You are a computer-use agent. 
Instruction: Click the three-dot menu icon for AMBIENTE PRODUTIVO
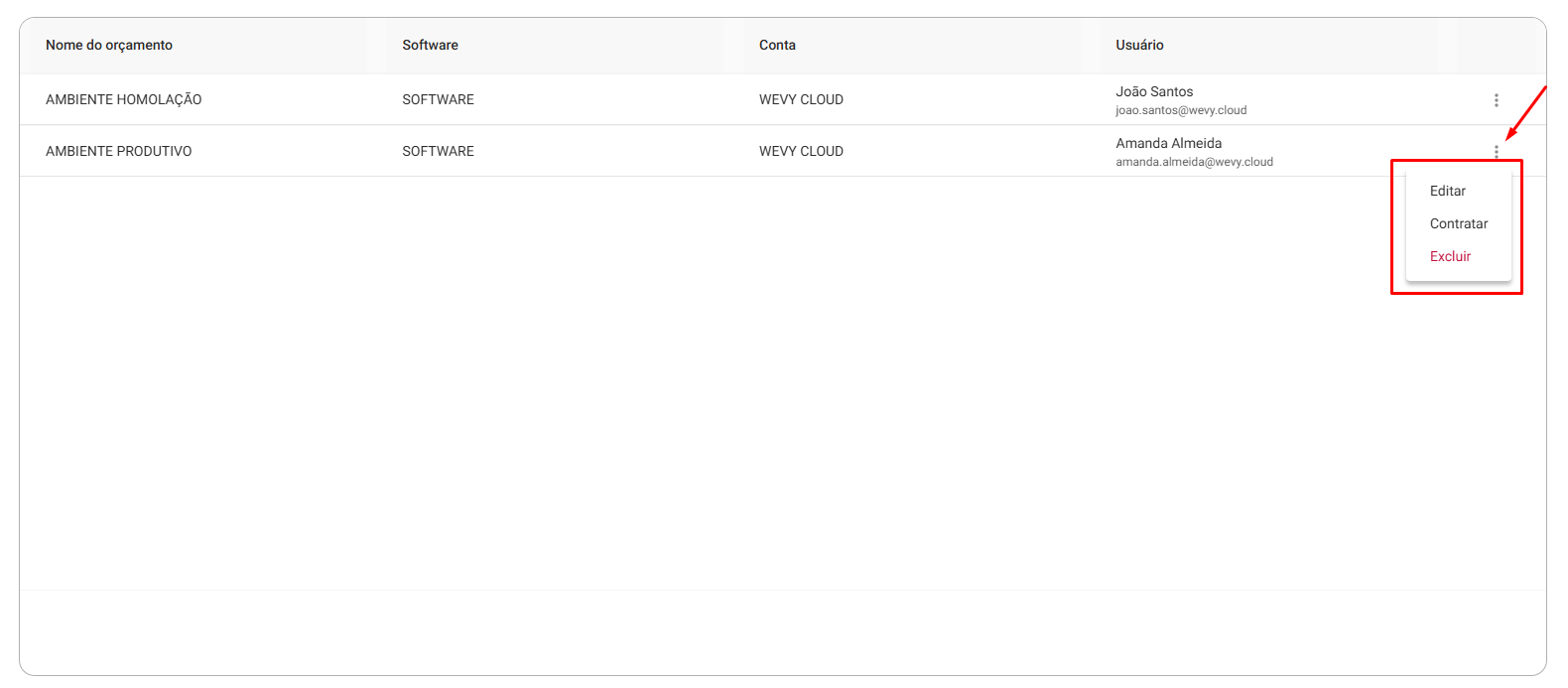1496,152
